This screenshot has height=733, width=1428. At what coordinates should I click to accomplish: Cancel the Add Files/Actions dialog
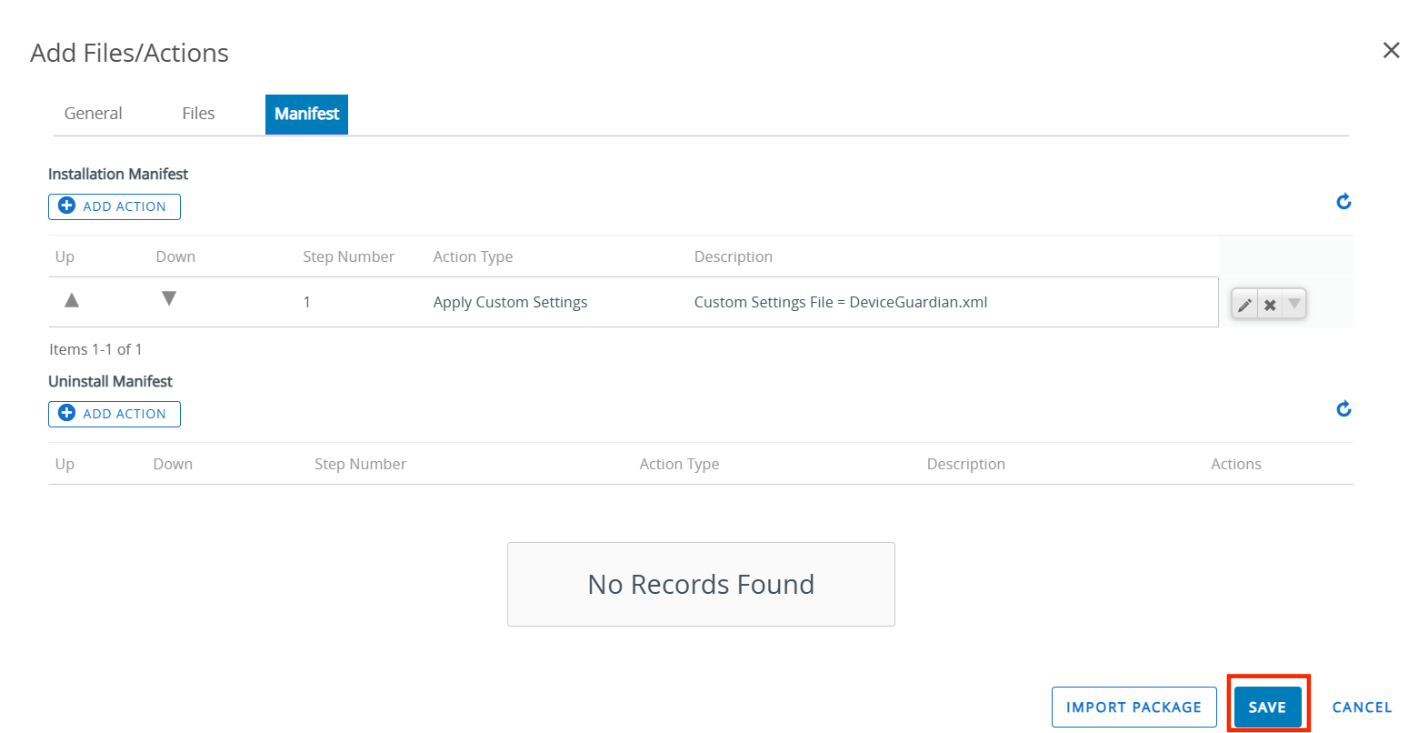click(x=1361, y=707)
